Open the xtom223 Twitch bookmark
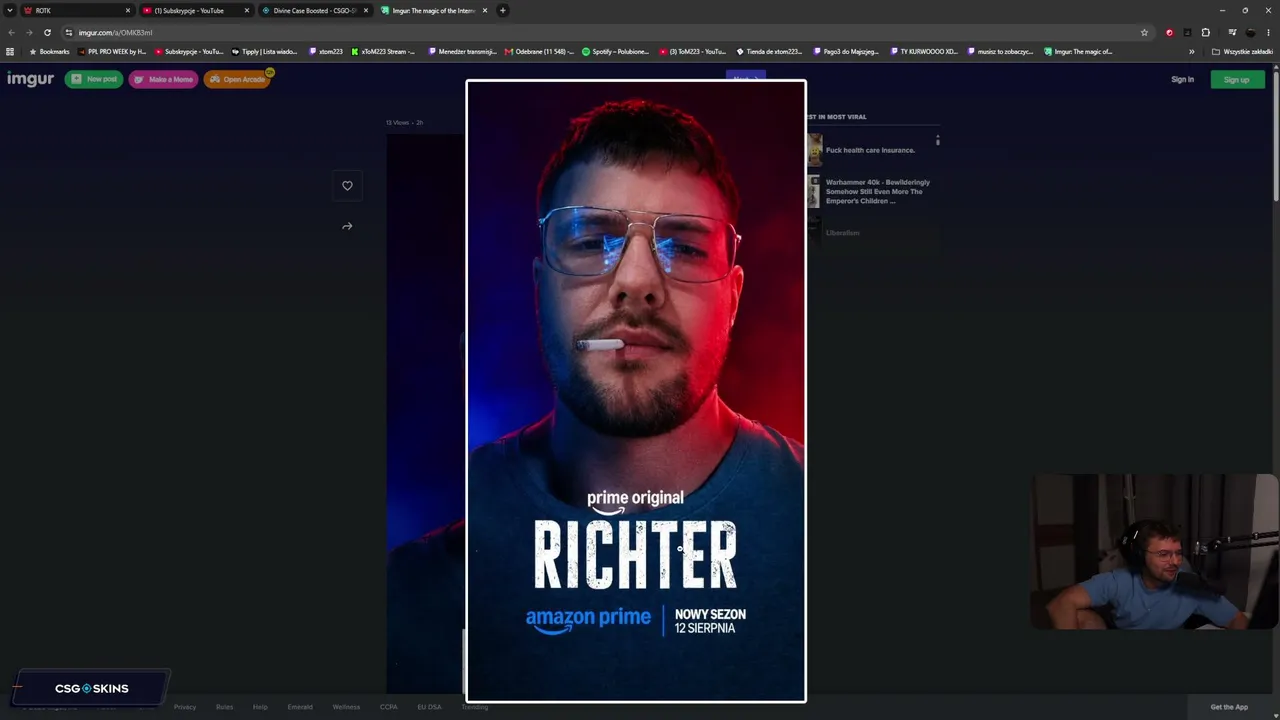The width and height of the screenshot is (1280, 720). tap(326, 51)
